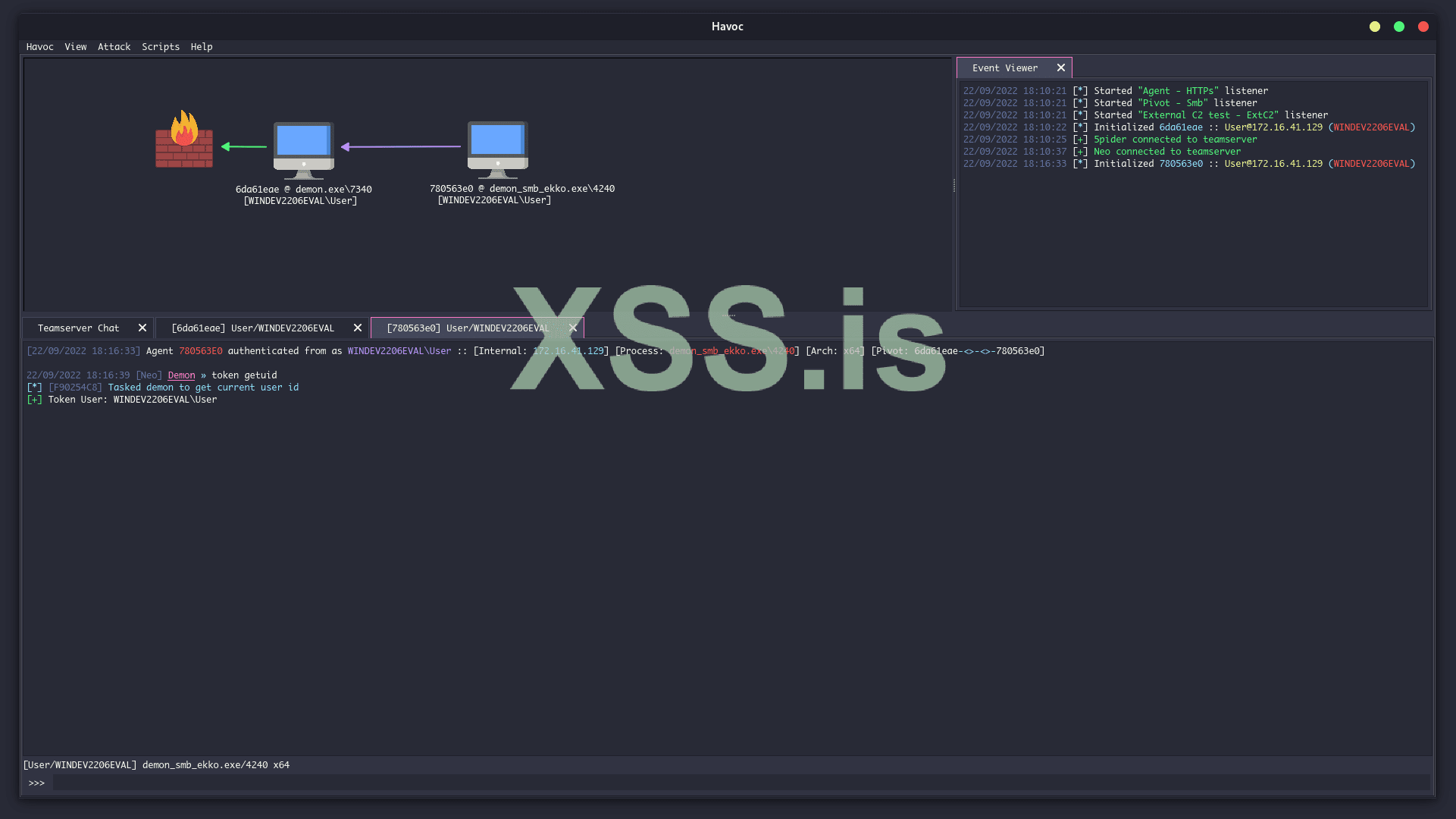Switch to Teamserver Chat tab

point(78,328)
